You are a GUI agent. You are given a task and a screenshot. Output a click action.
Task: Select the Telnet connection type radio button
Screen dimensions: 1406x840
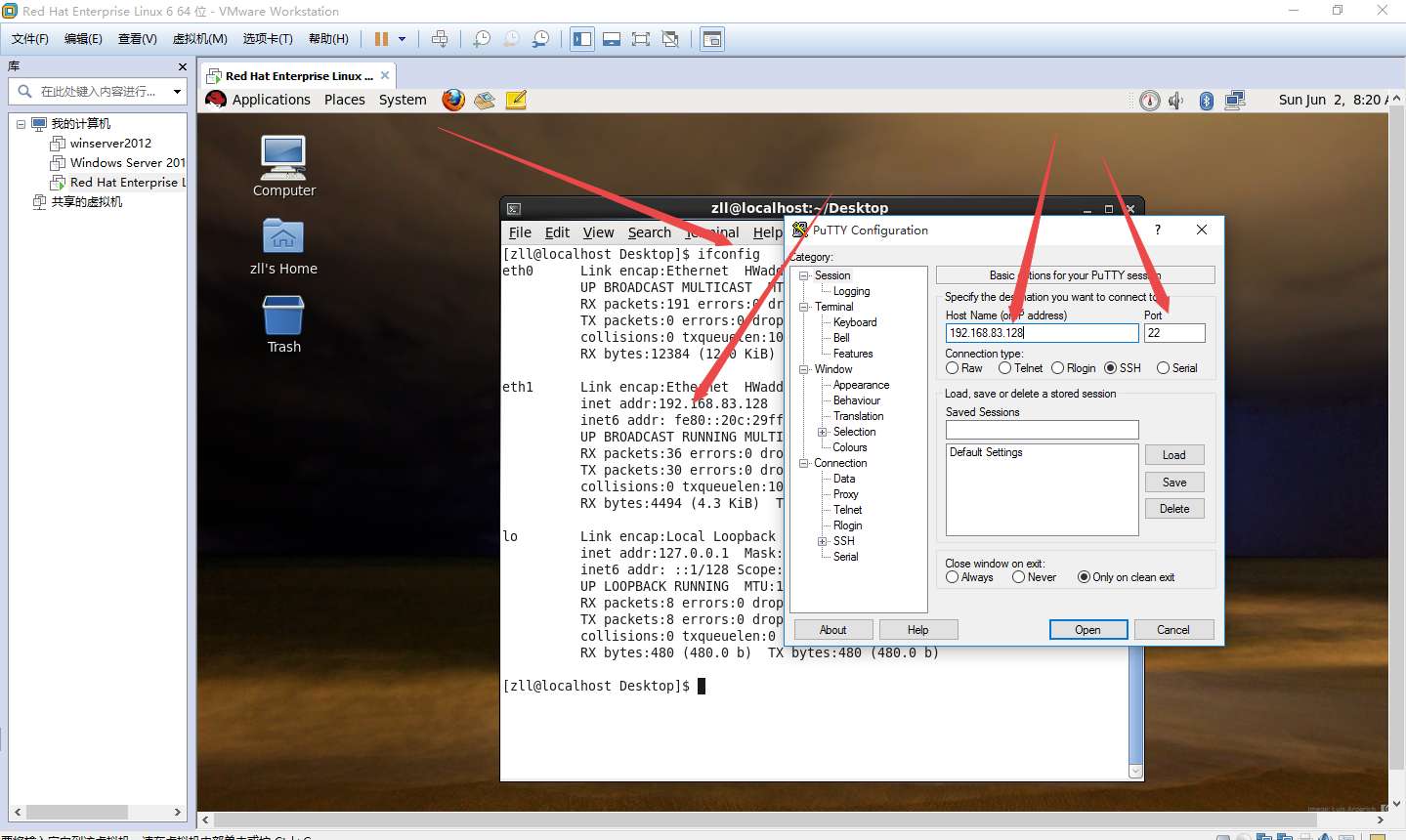coord(1004,368)
